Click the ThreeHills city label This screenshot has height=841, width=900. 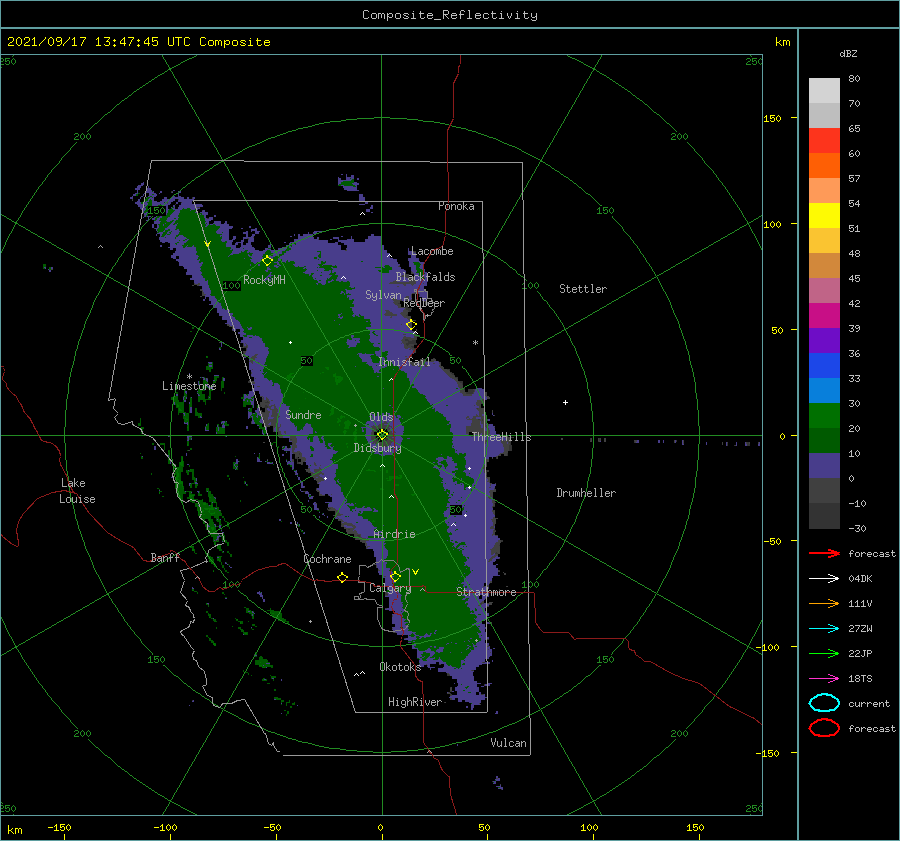(x=502, y=437)
